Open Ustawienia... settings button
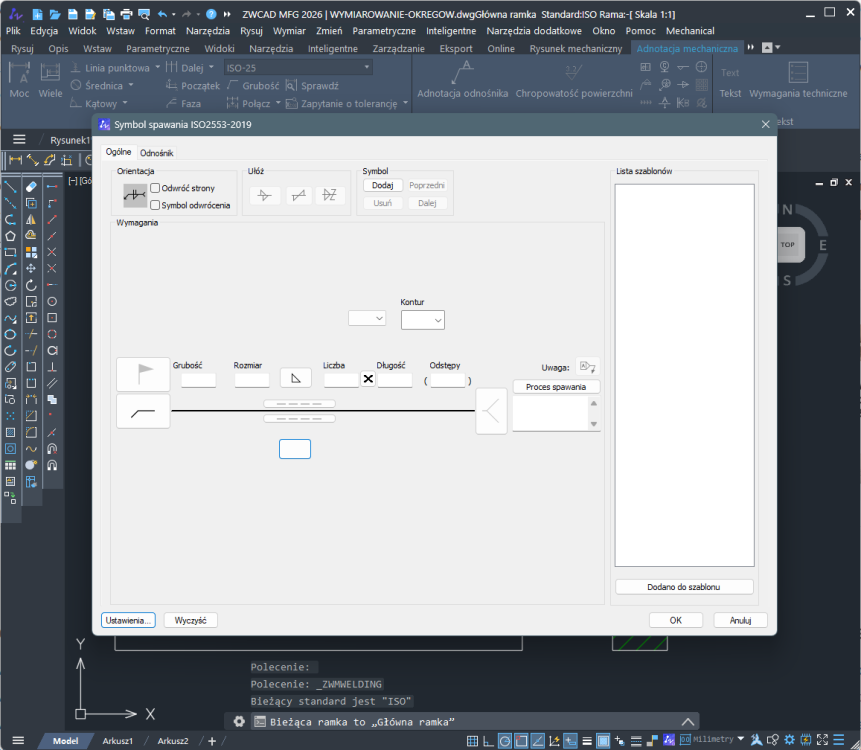Image resolution: width=861 pixels, height=750 pixels. click(128, 620)
